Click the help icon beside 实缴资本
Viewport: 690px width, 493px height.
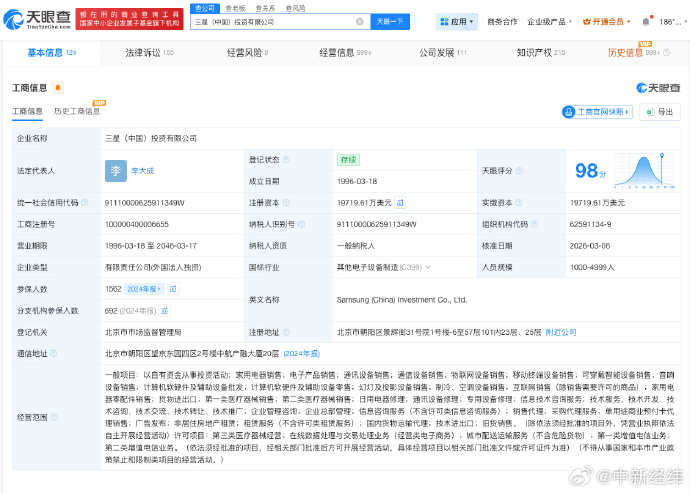(x=518, y=202)
